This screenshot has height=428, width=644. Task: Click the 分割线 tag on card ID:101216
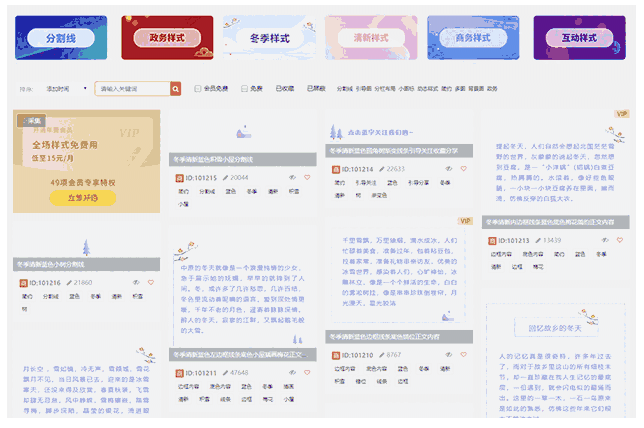click(51, 297)
